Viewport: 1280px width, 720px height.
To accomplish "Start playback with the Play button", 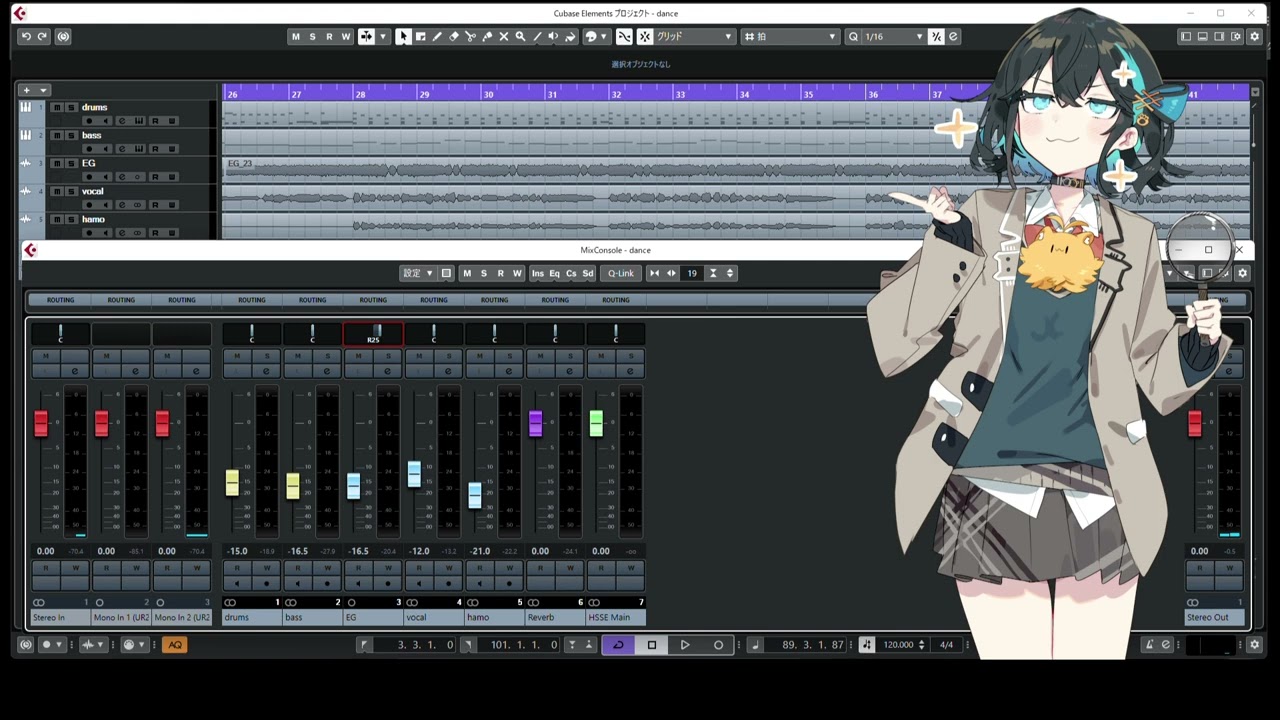I will point(685,645).
